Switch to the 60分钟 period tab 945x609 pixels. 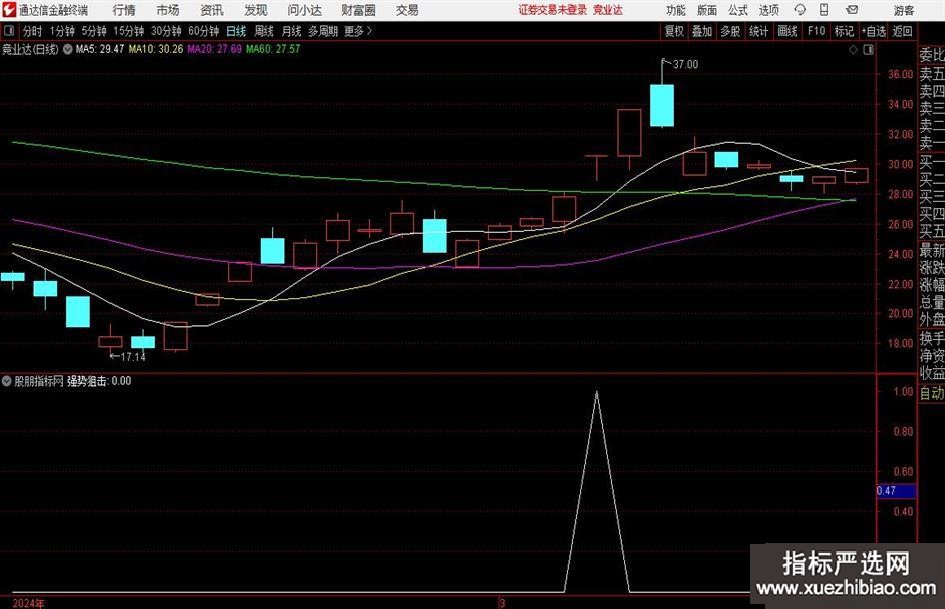point(204,31)
